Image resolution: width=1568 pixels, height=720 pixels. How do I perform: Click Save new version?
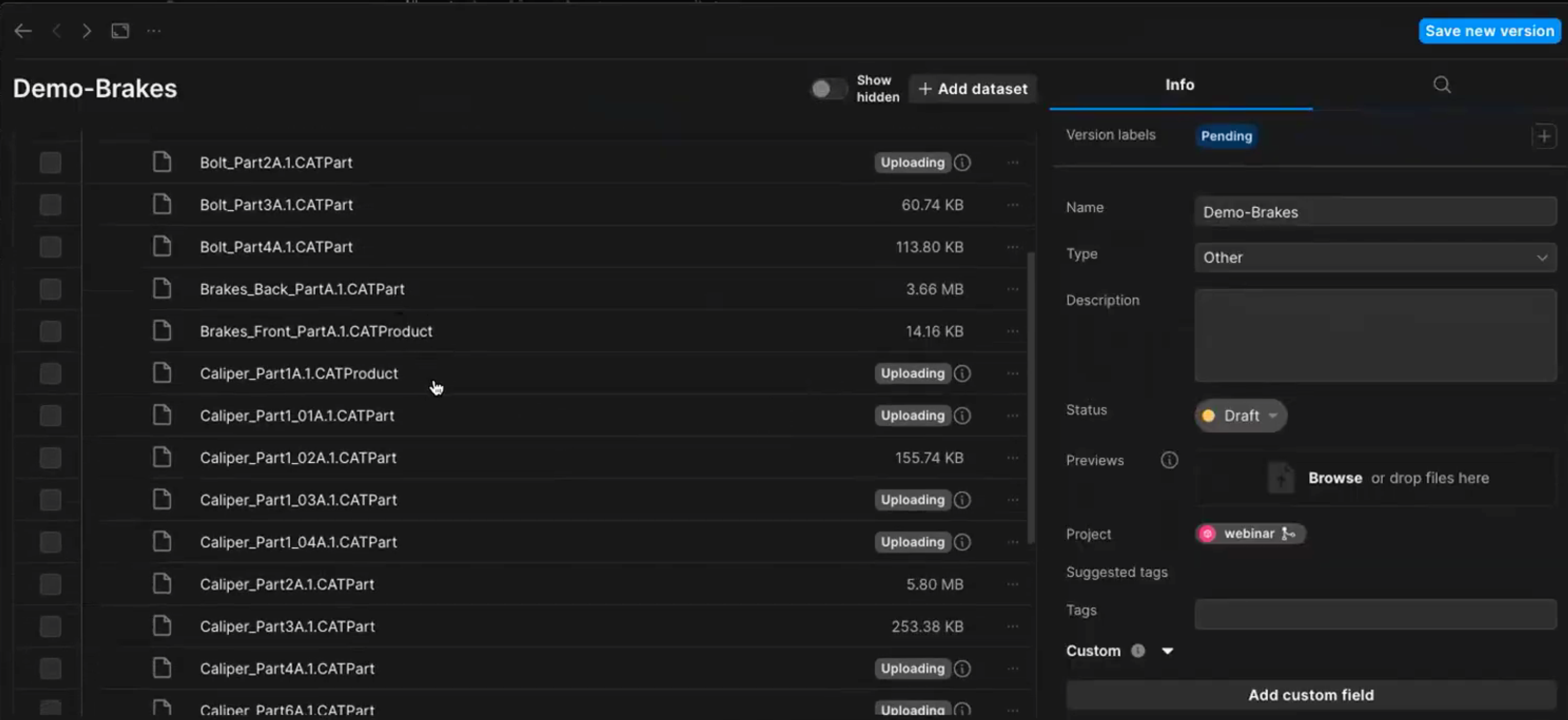pyautogui.click(x=1489, y=31)
